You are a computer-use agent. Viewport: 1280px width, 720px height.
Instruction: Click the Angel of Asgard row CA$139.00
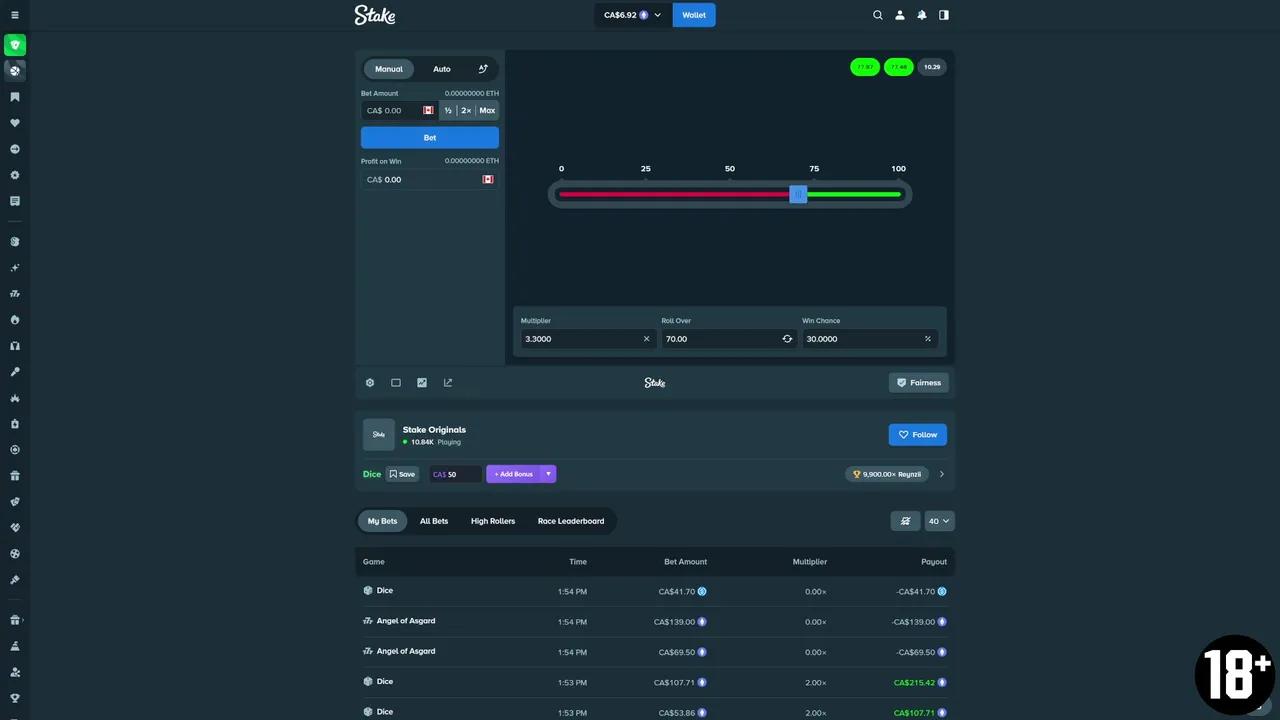[x=655, y=621]
